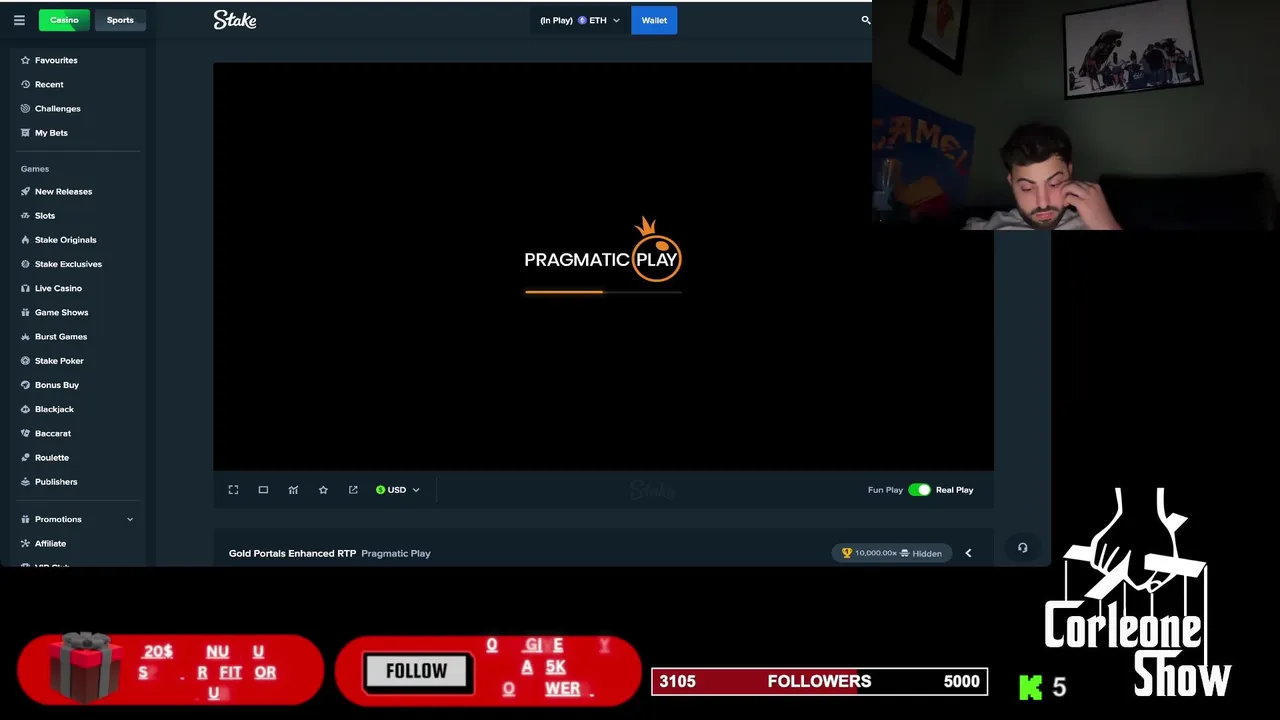Expand the Promotions section
The height and width of the screenshot is (720, 1280).
point(77,519)
